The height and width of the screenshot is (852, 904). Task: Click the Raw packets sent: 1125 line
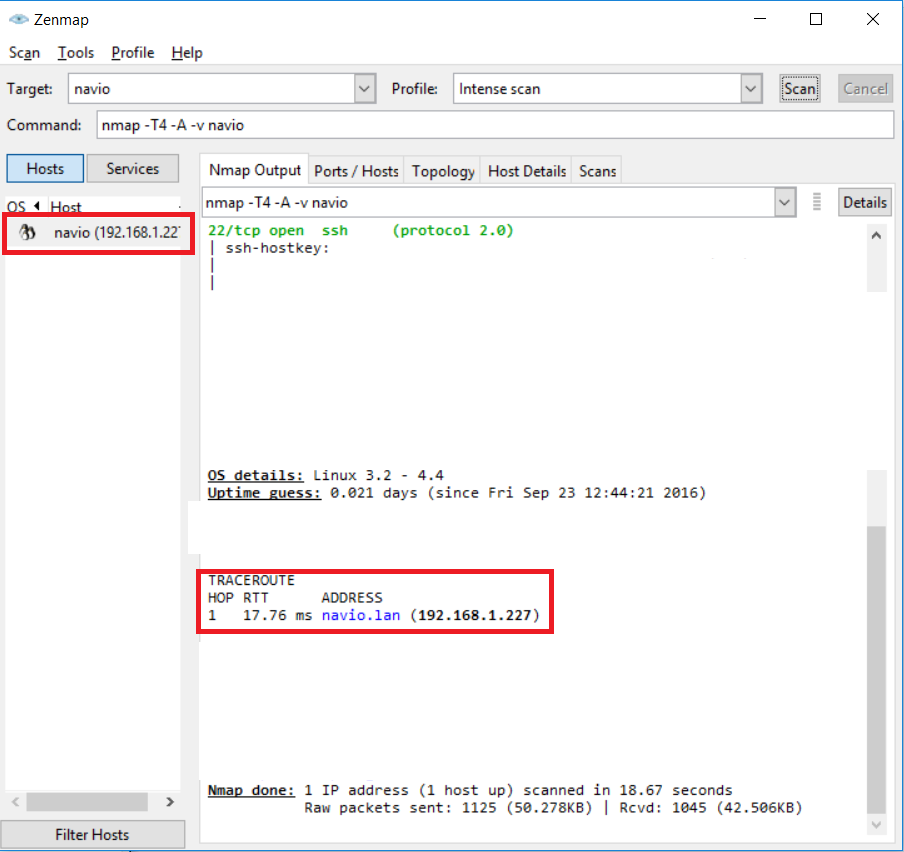(553, 808)
